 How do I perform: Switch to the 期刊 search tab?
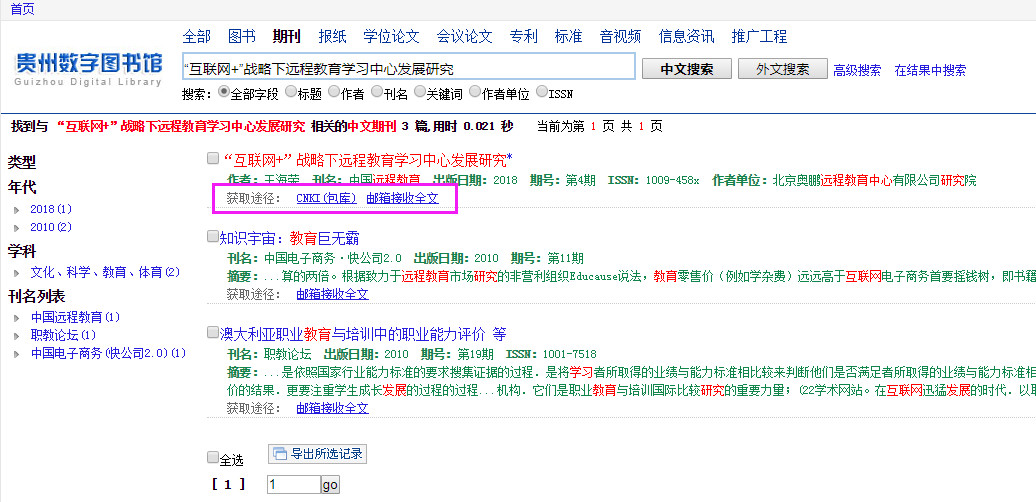coord(287,36)
